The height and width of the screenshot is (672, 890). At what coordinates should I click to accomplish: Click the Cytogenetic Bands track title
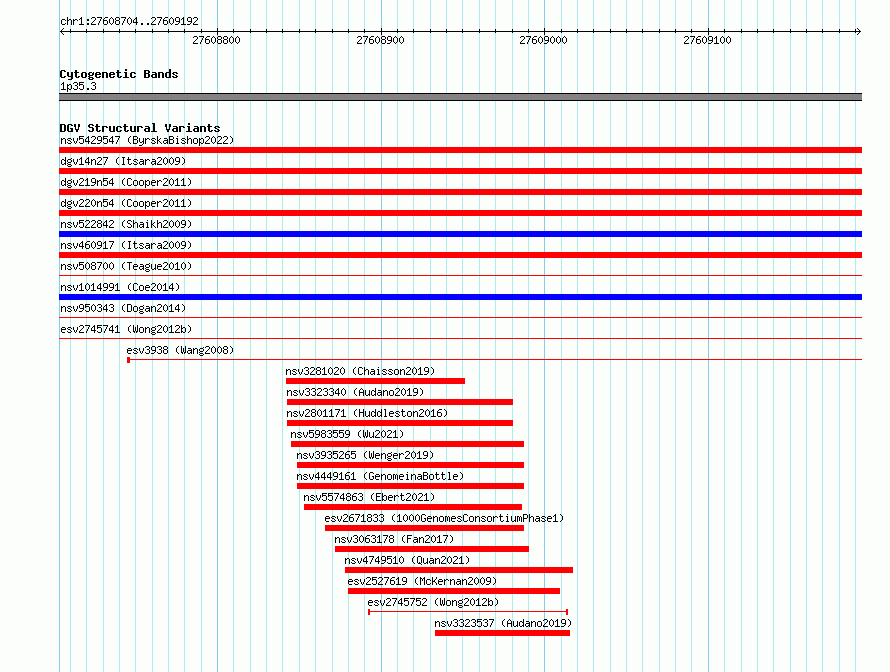[x=119, y=74]
